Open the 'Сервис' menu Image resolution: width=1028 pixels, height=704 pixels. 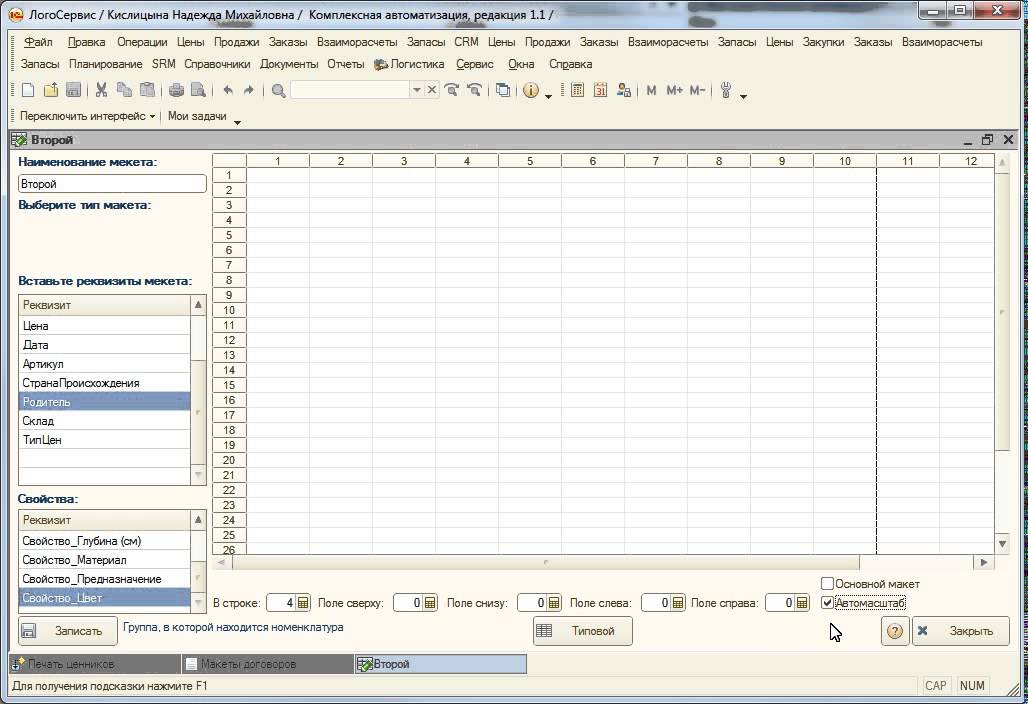pos(475,64)
